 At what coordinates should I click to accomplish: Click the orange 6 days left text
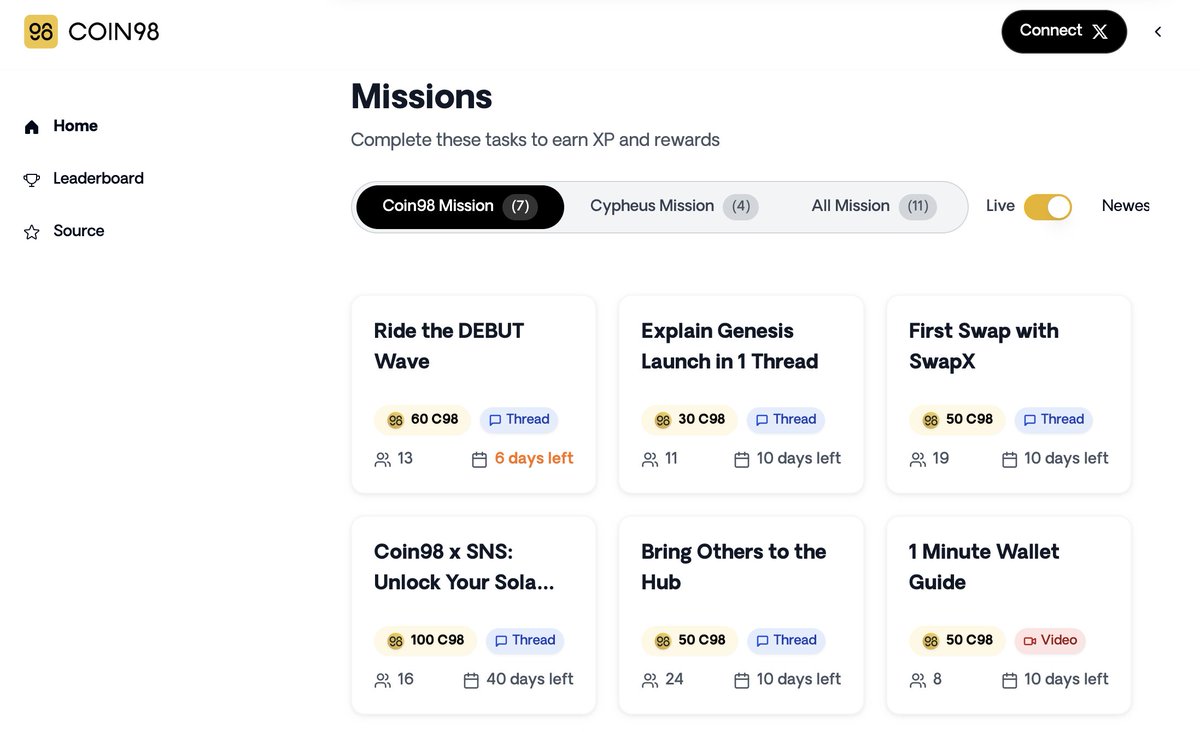534,459
